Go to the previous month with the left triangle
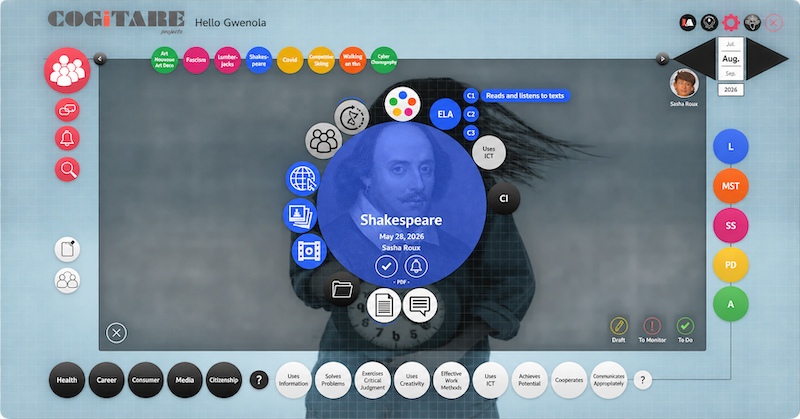The image size is (800, 419). point(695,59)
